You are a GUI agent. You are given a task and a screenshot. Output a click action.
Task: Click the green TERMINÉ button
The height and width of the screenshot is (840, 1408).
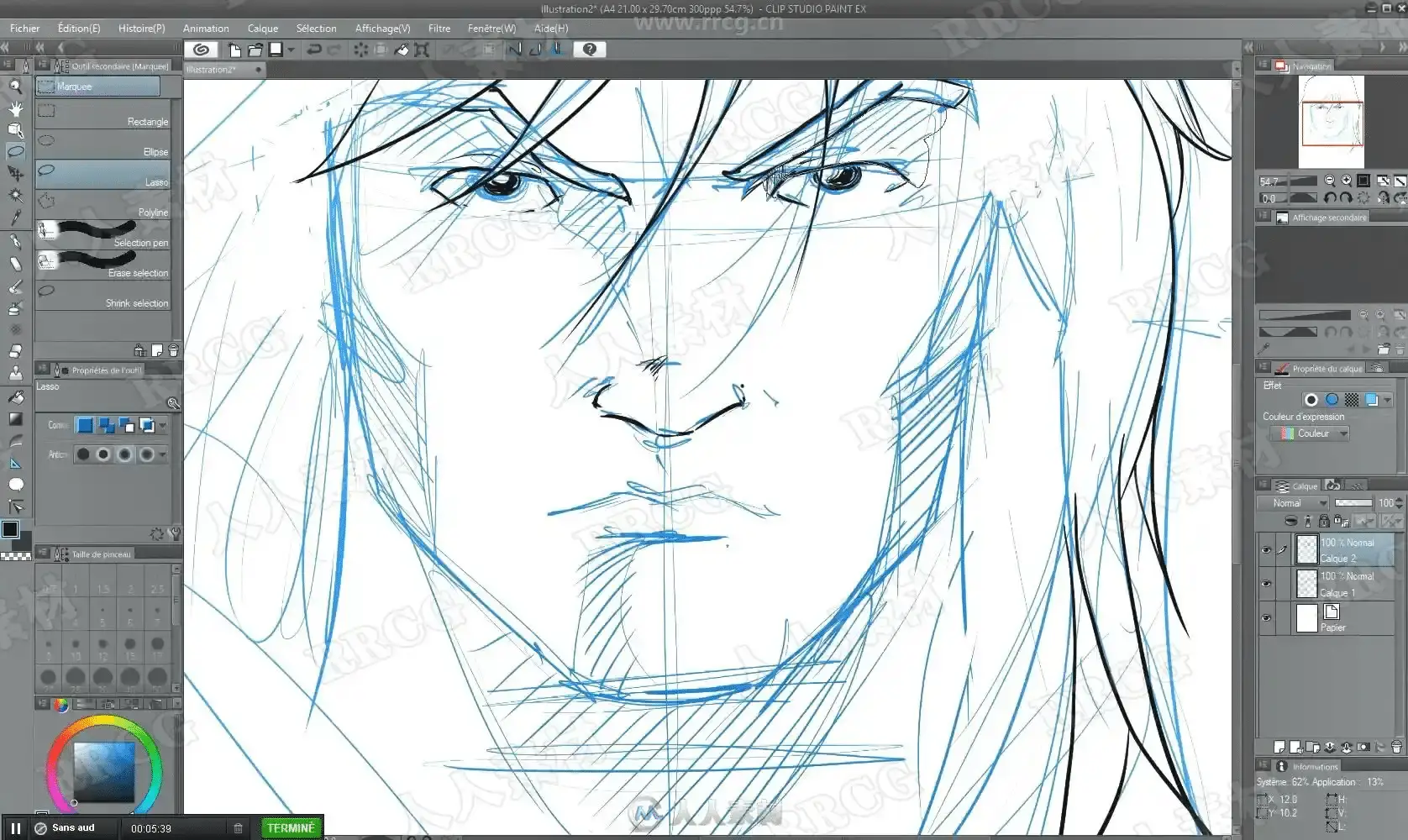click(291, 828)
